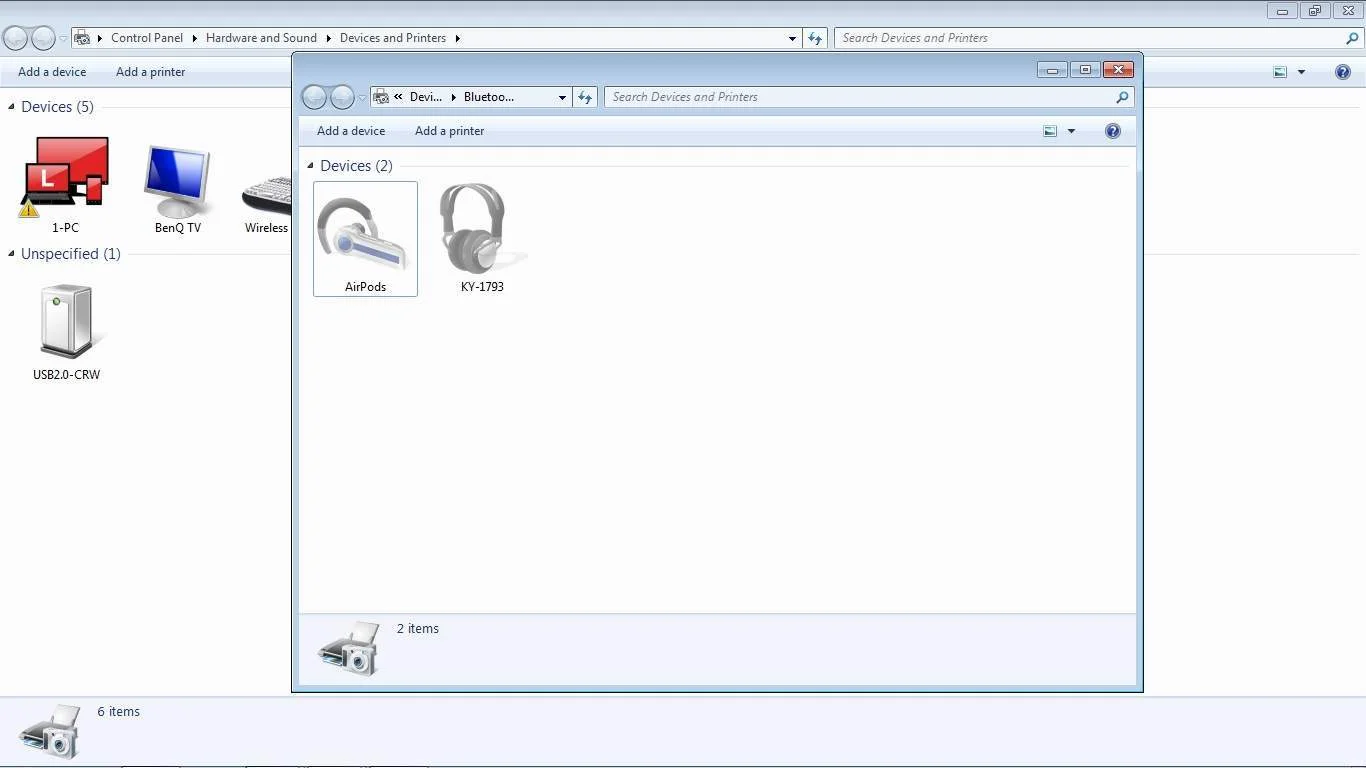Click Hardware and Sound breadcrumb

point(261,38)
